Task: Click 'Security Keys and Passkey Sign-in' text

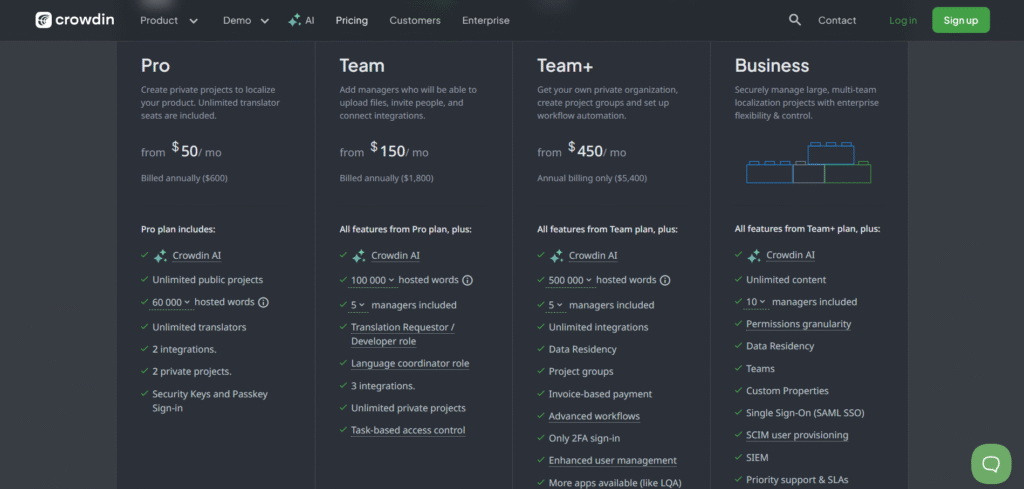Action: pyautogui.click(x=210, y=401)
